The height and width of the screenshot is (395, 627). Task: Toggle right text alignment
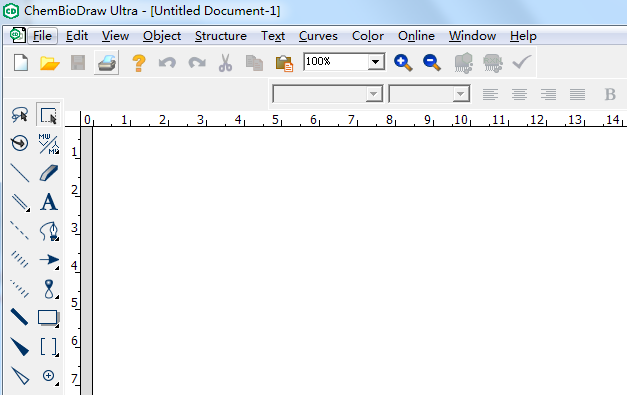click(x=548, y=94)
